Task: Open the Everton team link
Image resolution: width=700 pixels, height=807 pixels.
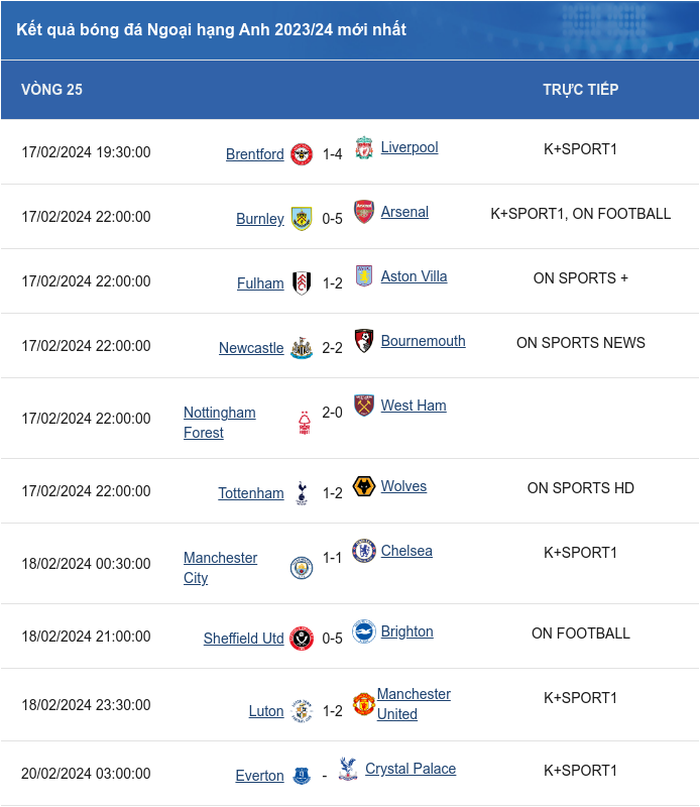Action: point(259,776)
